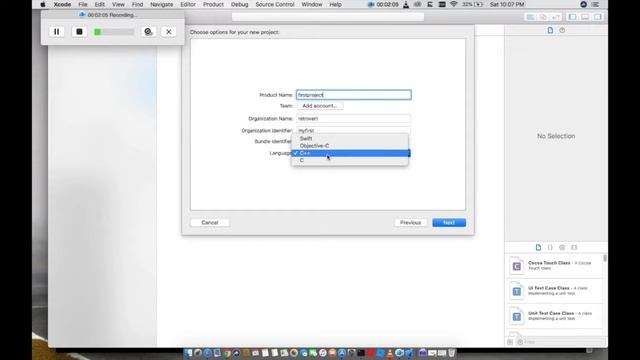Open the Edit menu

100,4
